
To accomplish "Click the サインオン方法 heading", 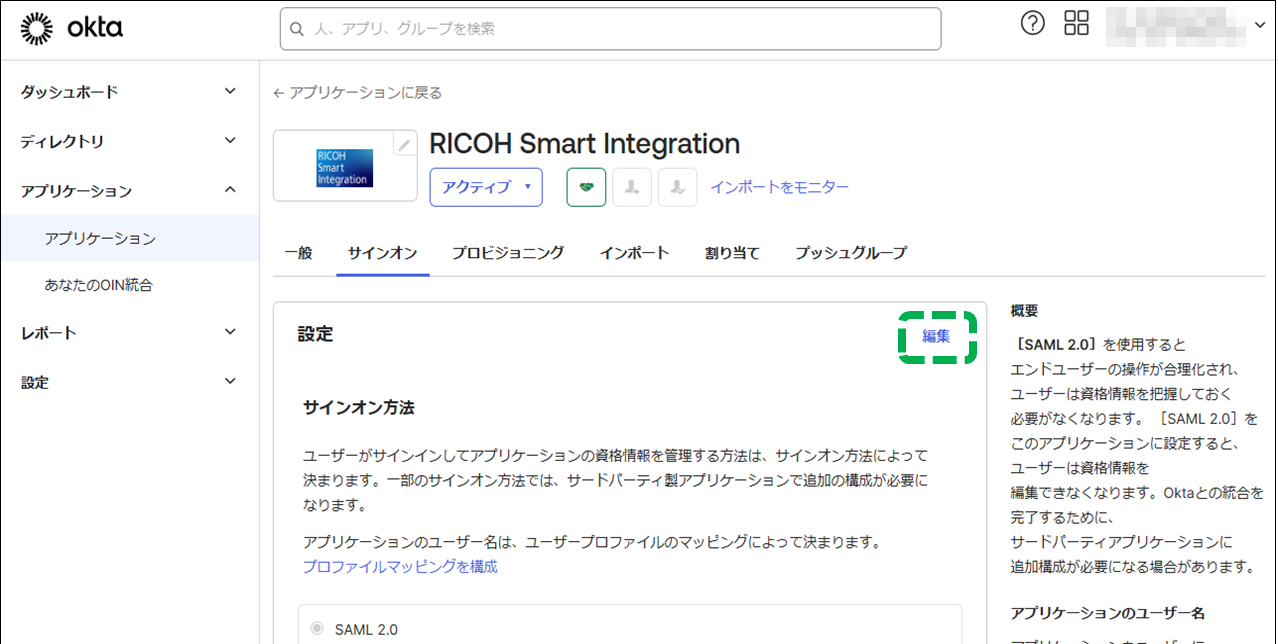I will [358, 408].
